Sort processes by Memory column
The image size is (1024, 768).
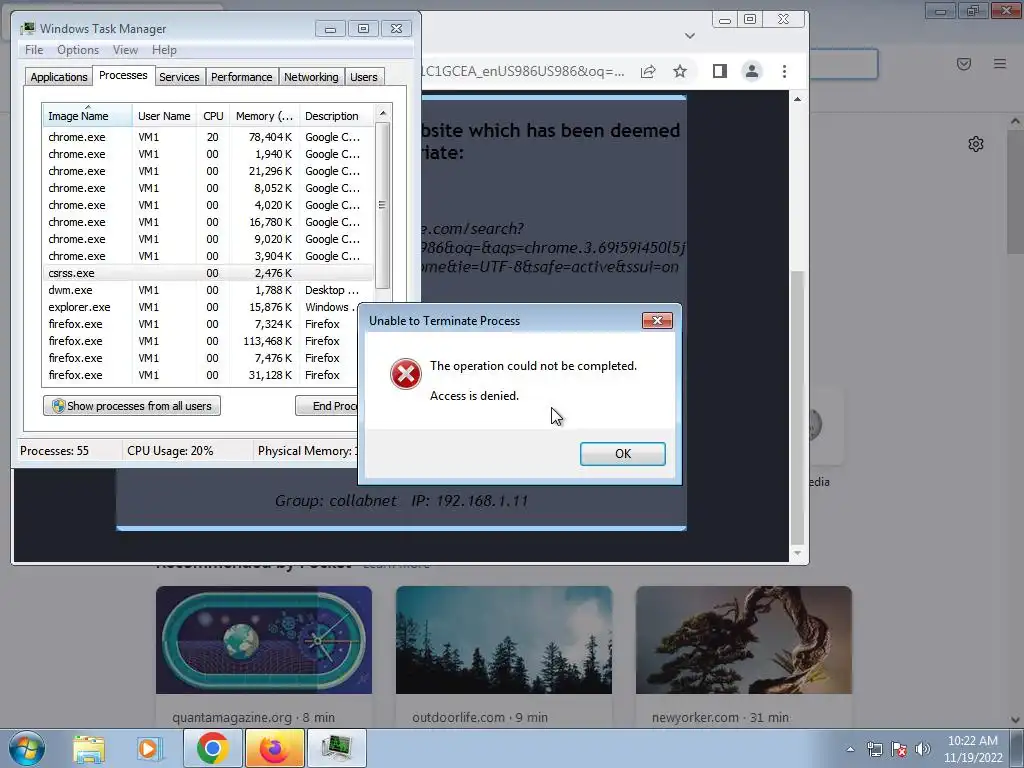coord(264,116)
